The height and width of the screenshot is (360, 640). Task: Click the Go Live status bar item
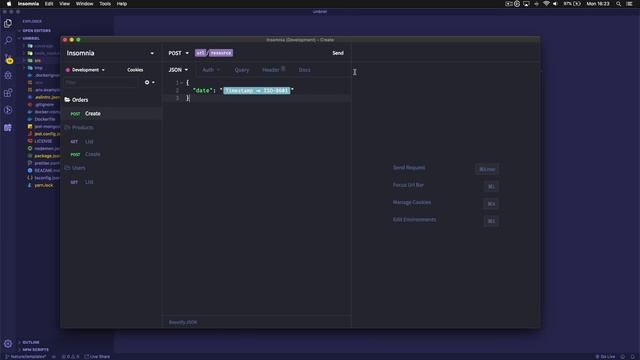click(x=605, y=357)
